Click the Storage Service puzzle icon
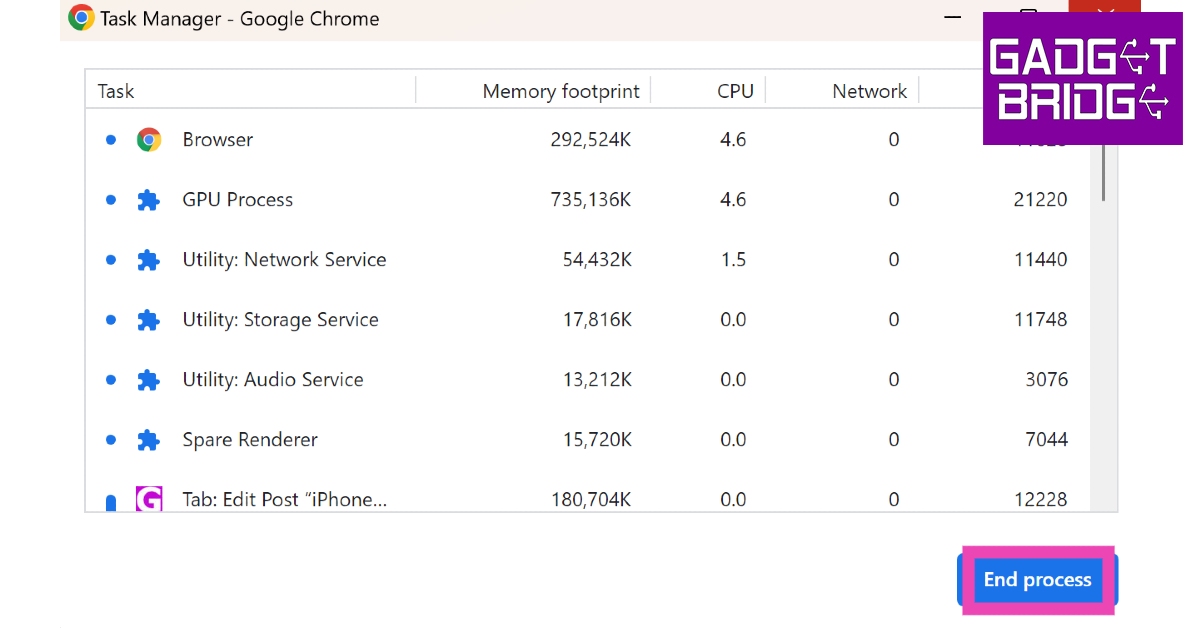The height and width of the screenshot is (628, 1200). coord(149,320)
